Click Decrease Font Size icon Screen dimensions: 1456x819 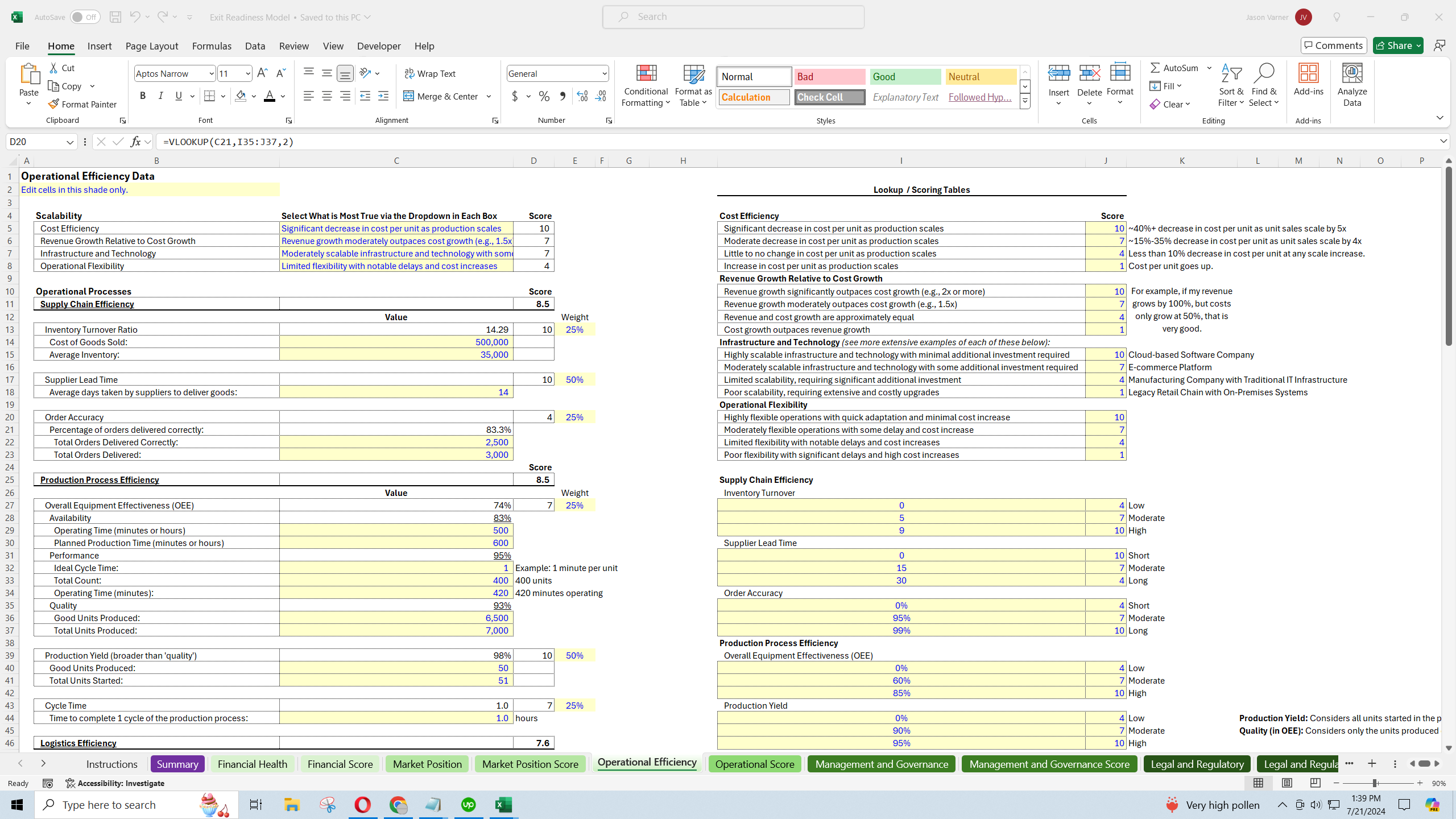click(280, 73)
